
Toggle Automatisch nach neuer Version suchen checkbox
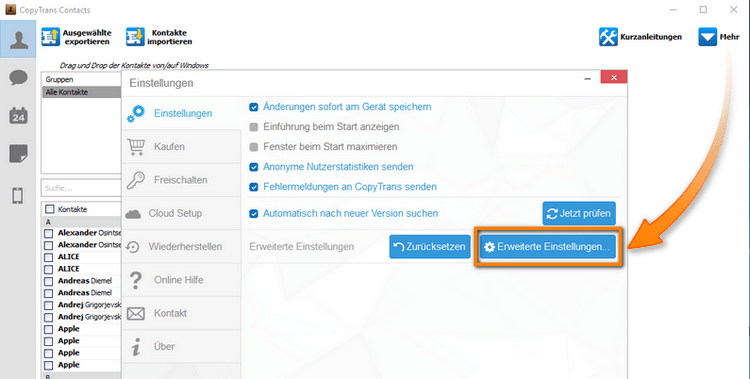(x=254, y=213)
